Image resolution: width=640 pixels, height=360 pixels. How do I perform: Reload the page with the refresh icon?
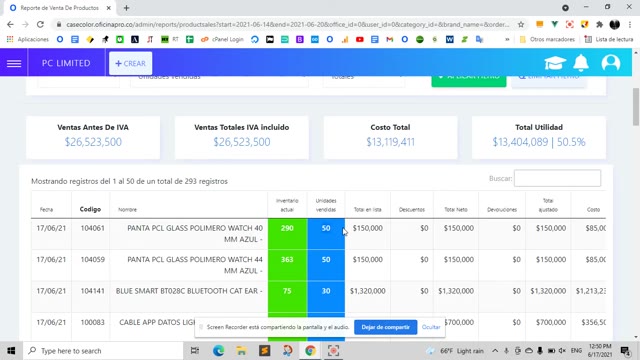40,24
